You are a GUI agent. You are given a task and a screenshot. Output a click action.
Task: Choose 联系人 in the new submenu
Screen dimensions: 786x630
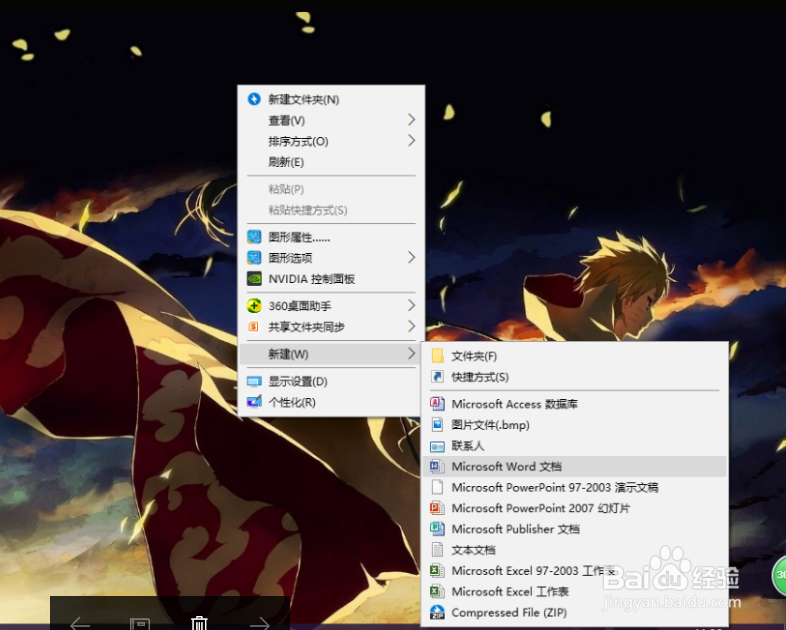coord(574,446)
